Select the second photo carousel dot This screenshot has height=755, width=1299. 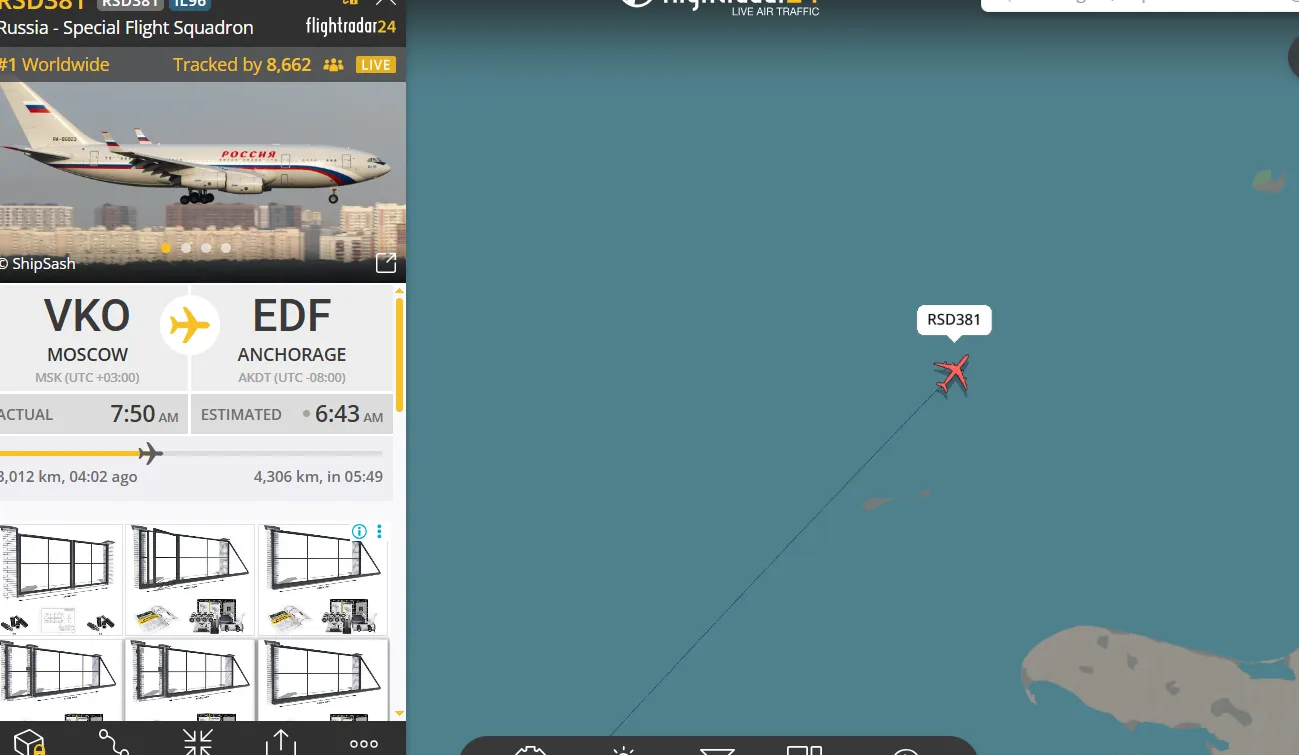pyautogui.click(x=186, y=248)
